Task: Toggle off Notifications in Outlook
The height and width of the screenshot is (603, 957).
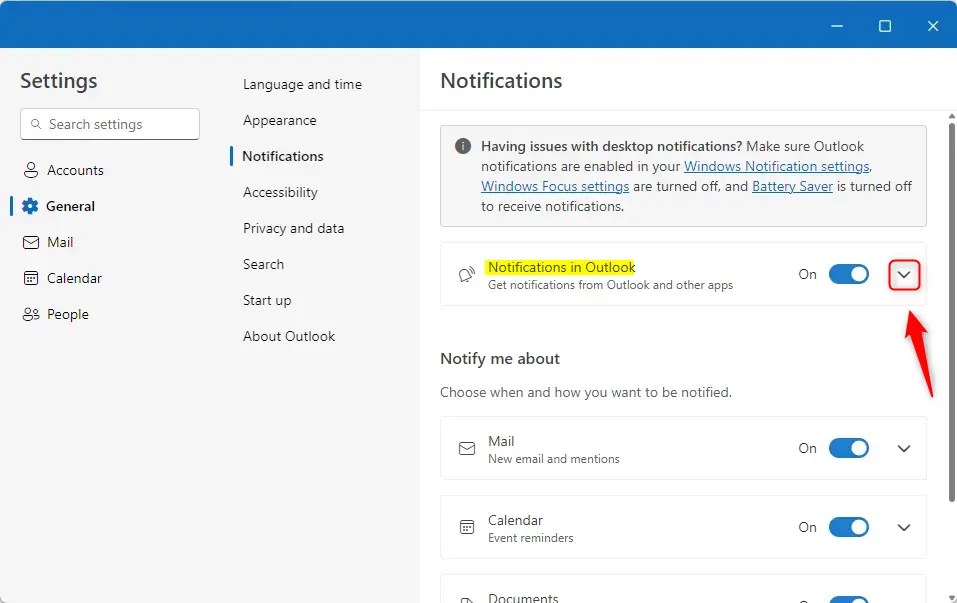Action: [x=848, y=274]
